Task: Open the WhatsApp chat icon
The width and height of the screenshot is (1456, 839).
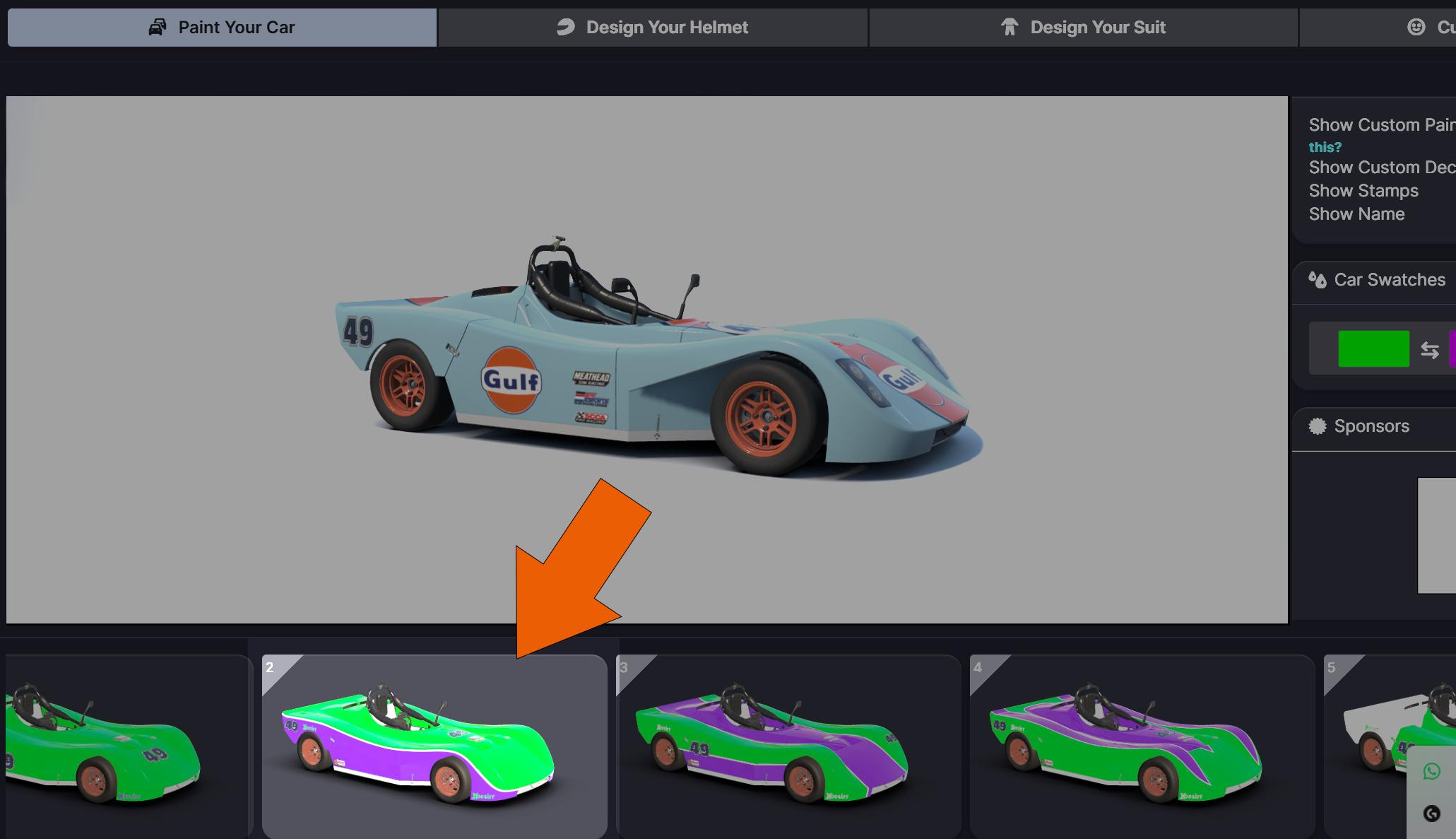Action: (x=1432, y=771)
